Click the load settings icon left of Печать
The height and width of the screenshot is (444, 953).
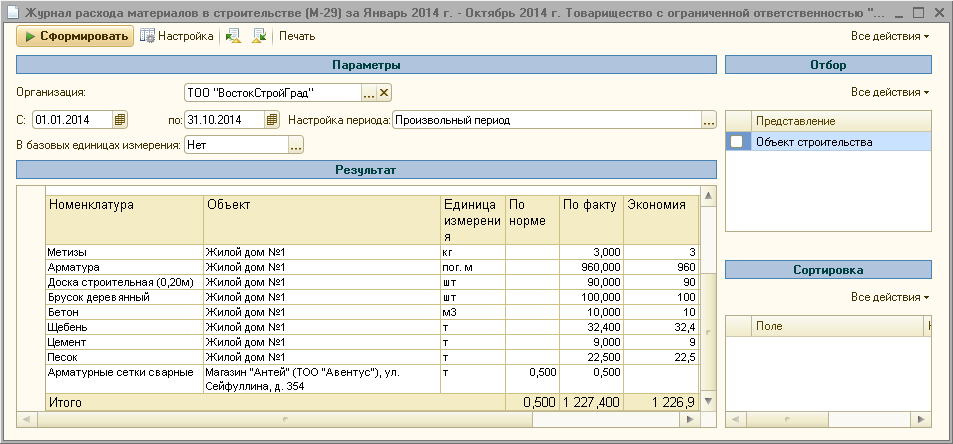coord(233,36)
